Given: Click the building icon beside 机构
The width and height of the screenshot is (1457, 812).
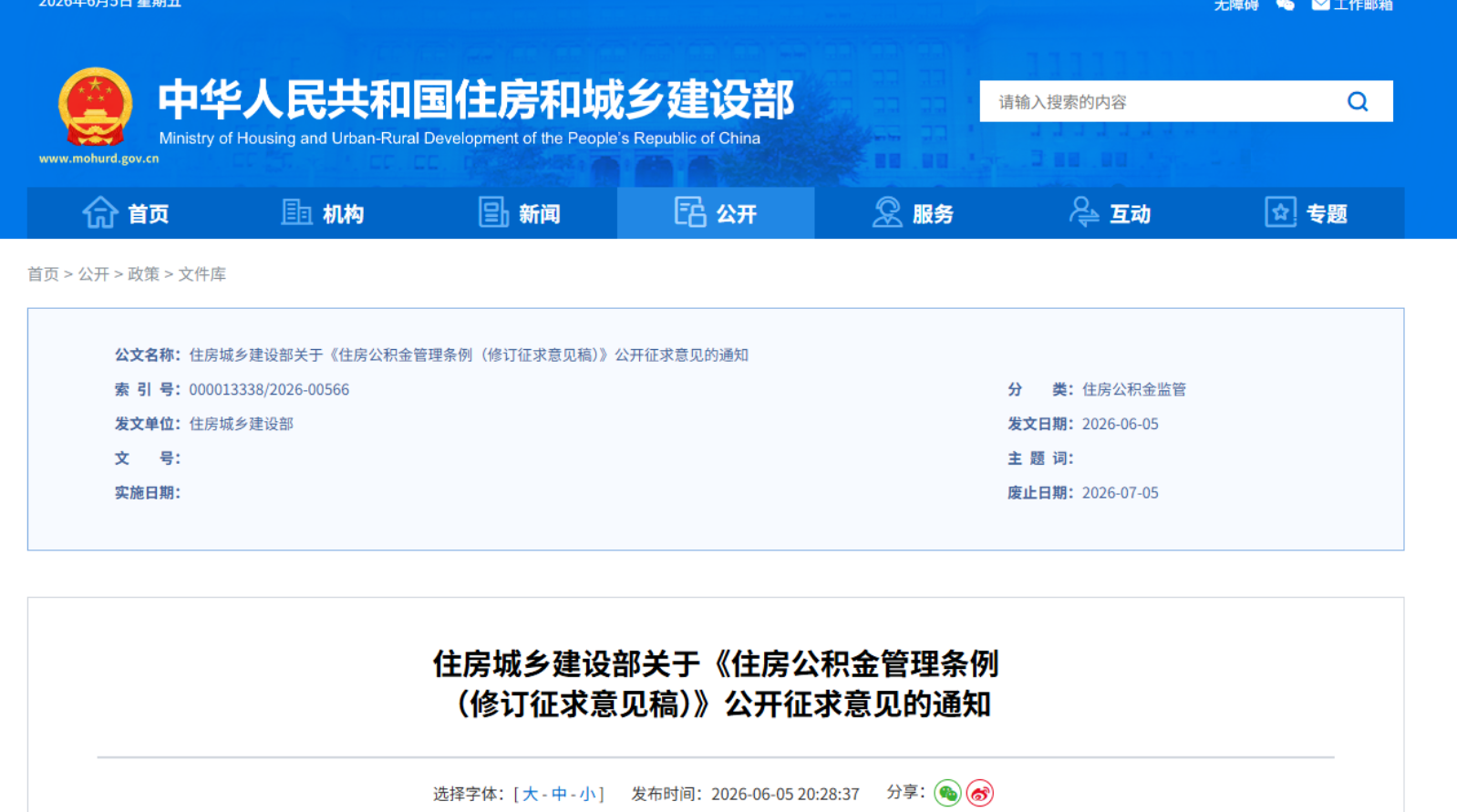Looking at the screenshot, I should click(296, 212).
